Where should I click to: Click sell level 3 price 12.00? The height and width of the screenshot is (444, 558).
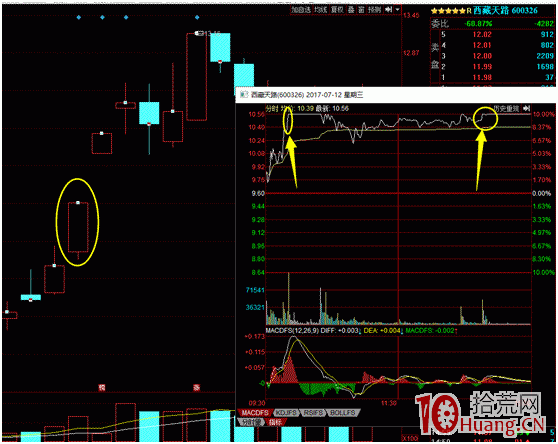[482, 56]
